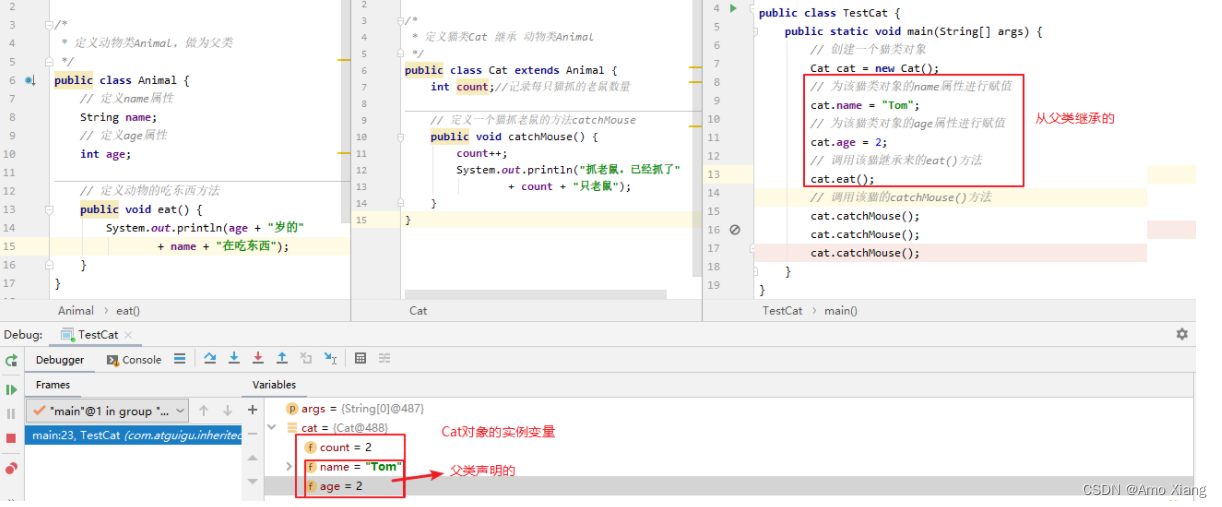Switch to the Console tab
Screen dimensions: 1222x507
[x=133, y=360]
